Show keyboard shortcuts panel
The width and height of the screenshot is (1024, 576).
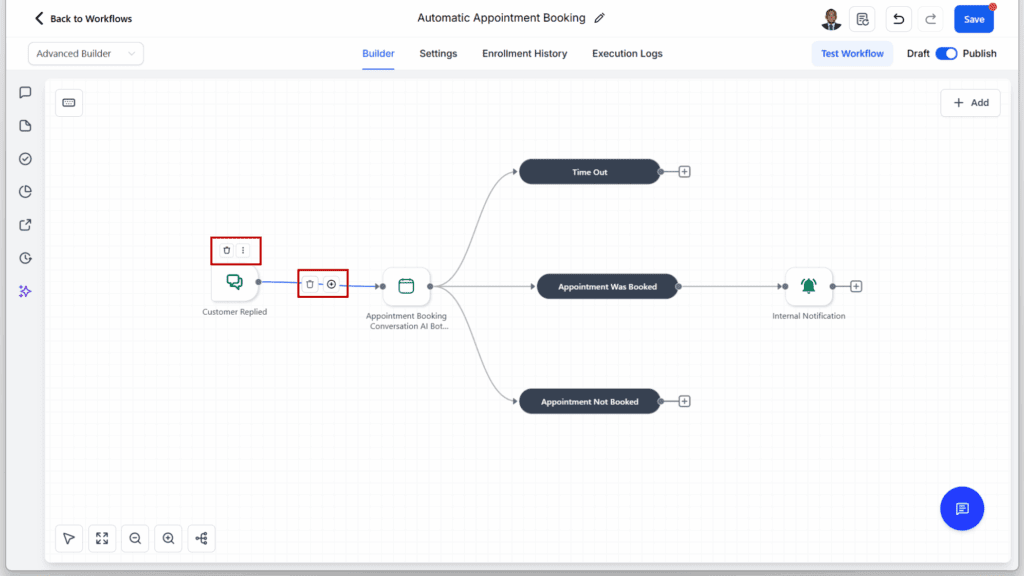[x=69, y=103]
